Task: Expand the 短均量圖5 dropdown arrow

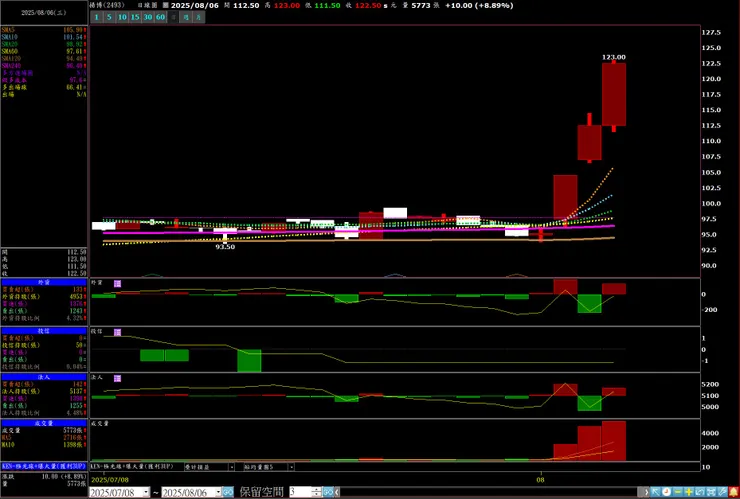Action: (x=291, y=467)
